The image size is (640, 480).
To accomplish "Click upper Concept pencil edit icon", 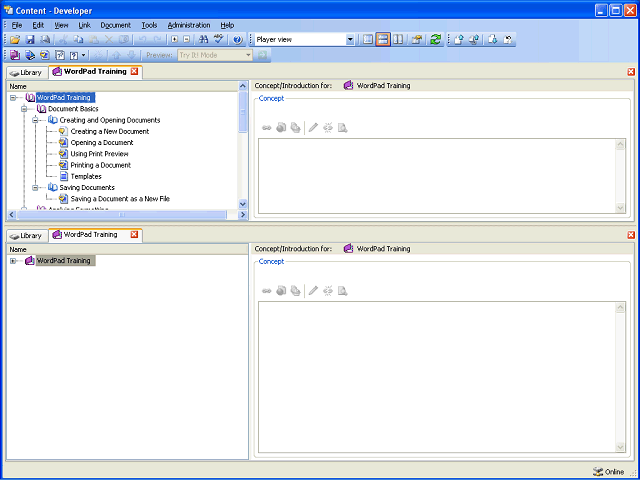I will click(313, 128).
